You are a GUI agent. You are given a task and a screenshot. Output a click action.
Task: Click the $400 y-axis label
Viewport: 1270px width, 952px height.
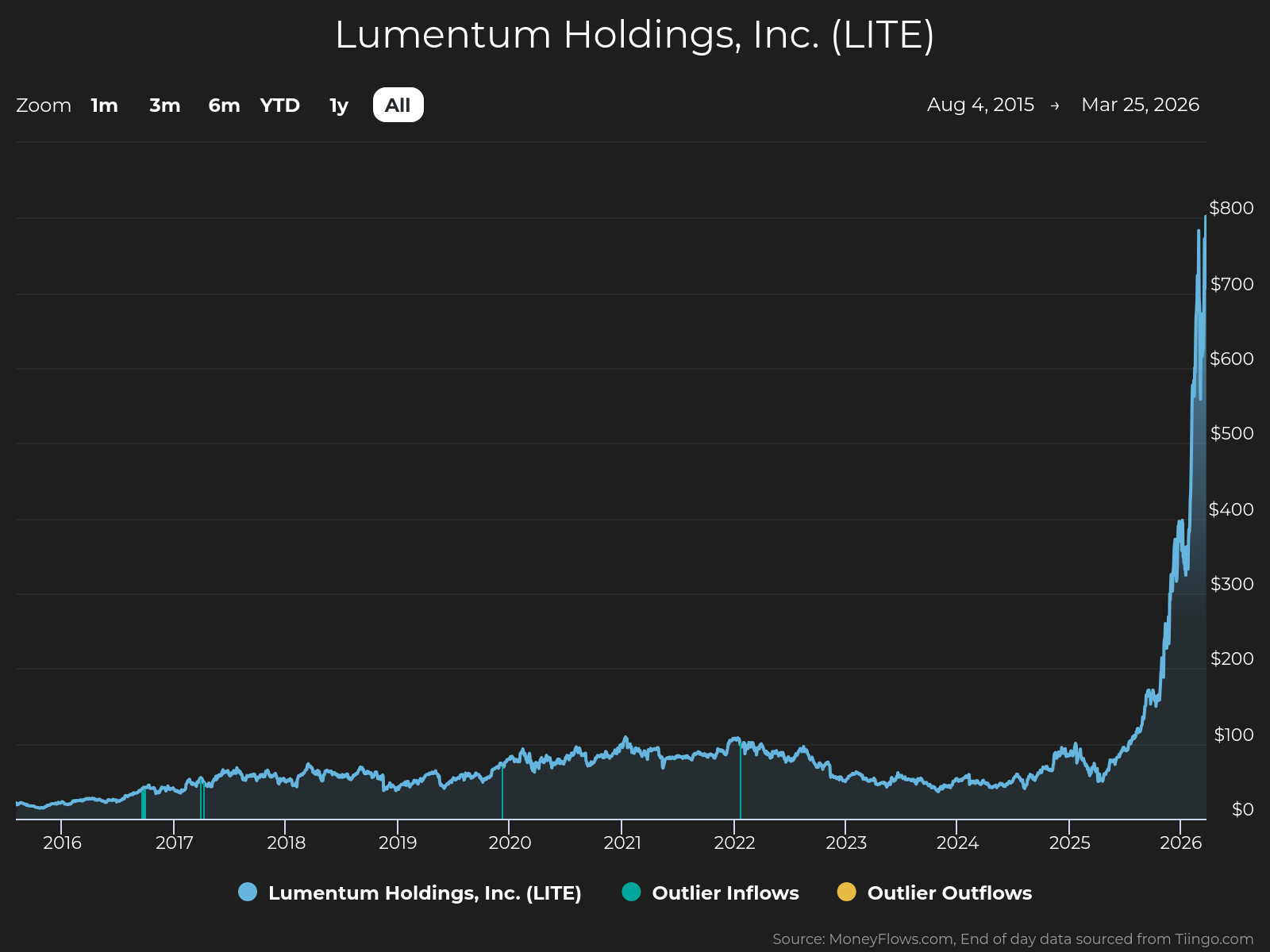click(1231, 509)
